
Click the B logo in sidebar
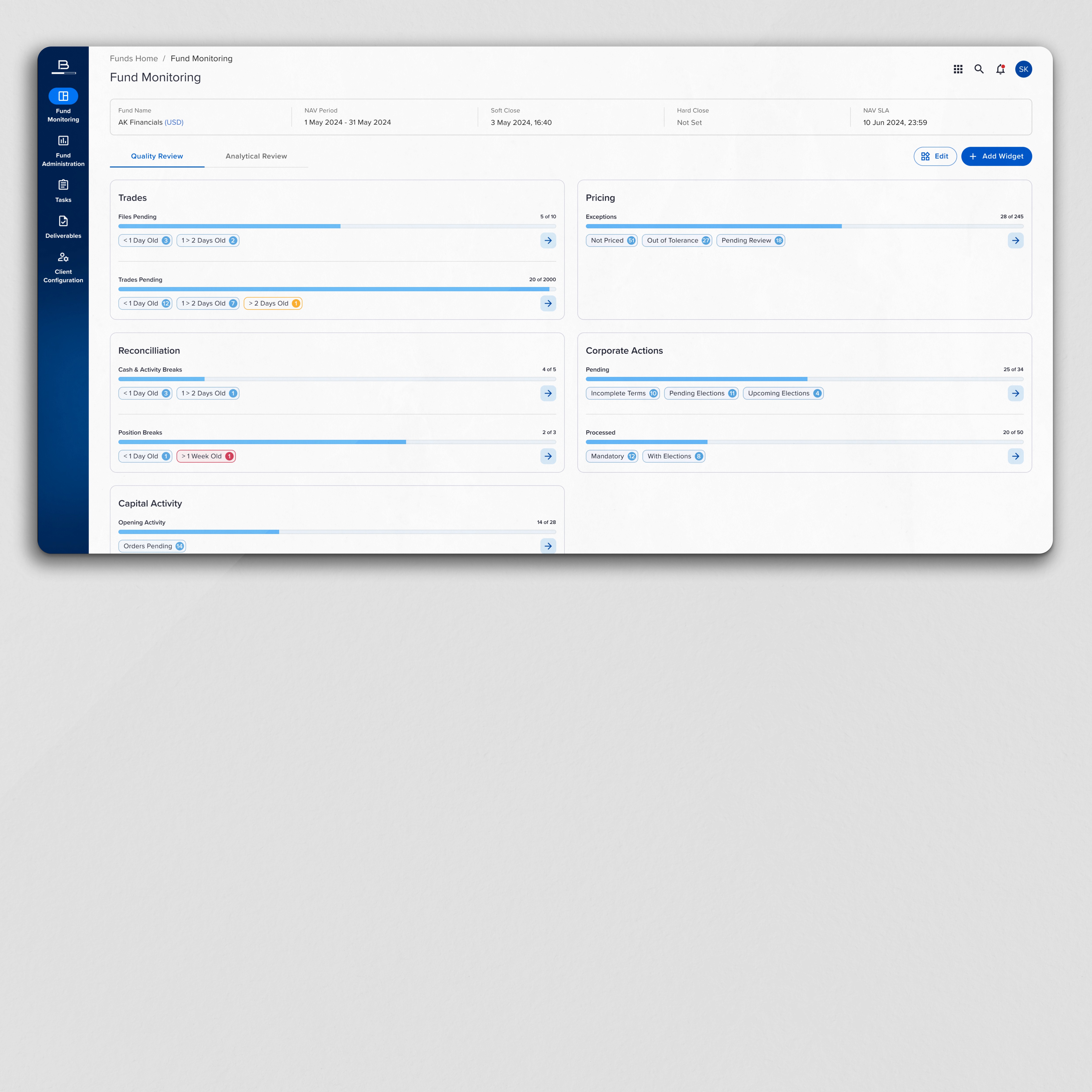point(63,67)
